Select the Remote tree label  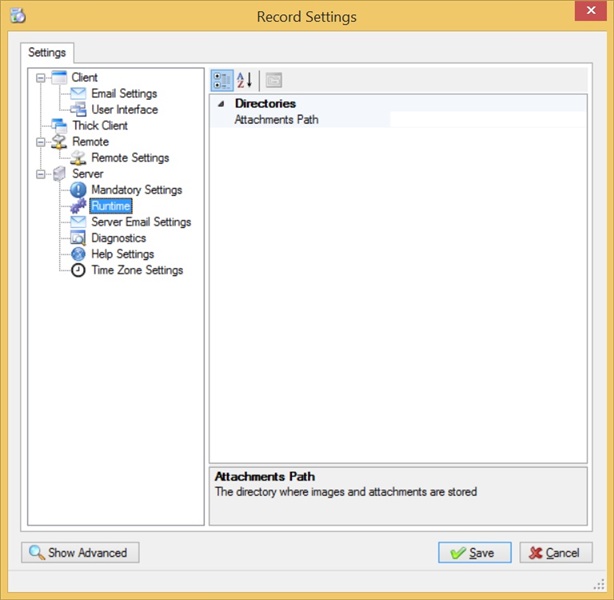[x=90, y=141]
